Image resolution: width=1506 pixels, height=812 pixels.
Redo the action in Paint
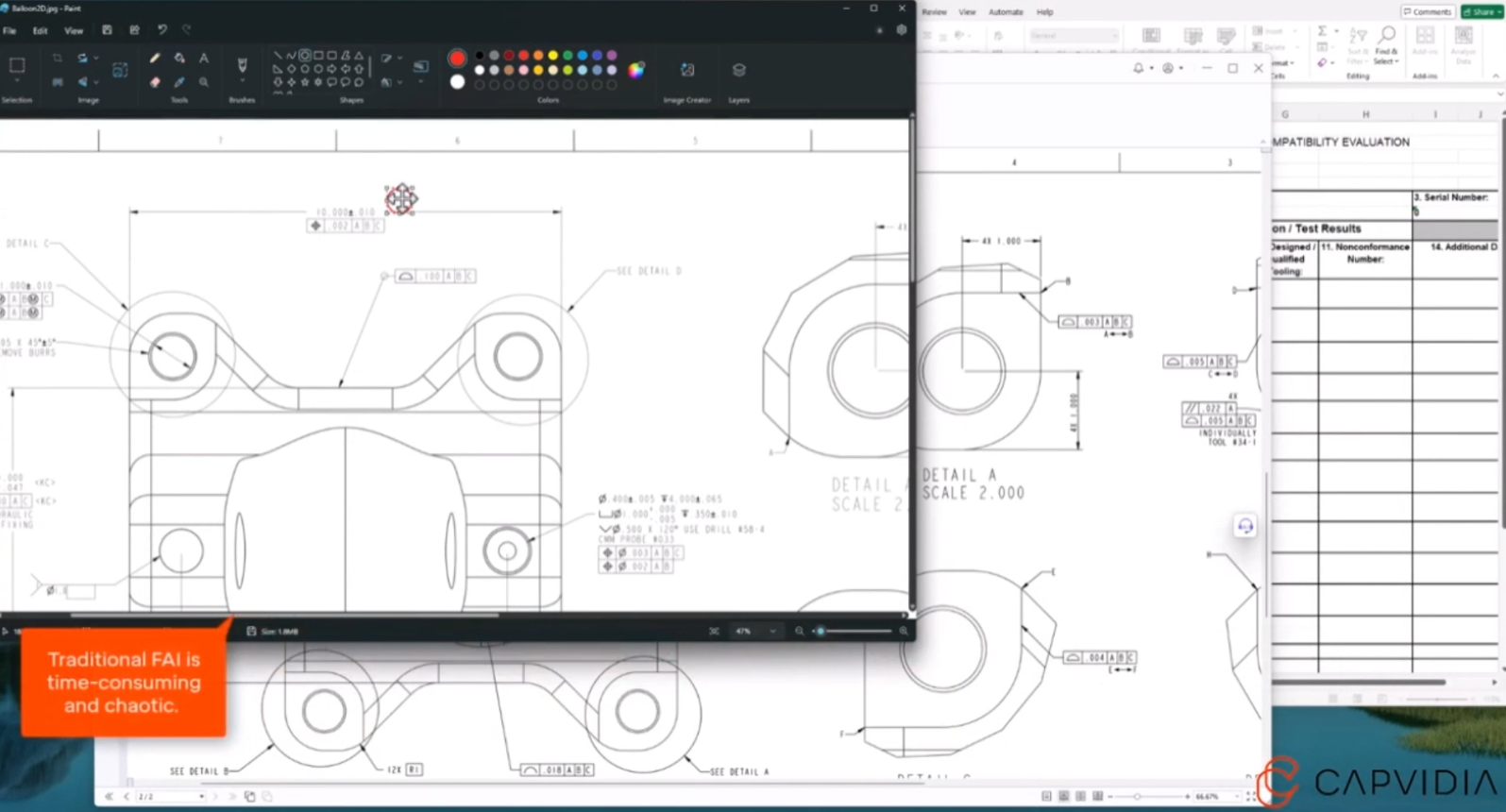coord(186,30)
